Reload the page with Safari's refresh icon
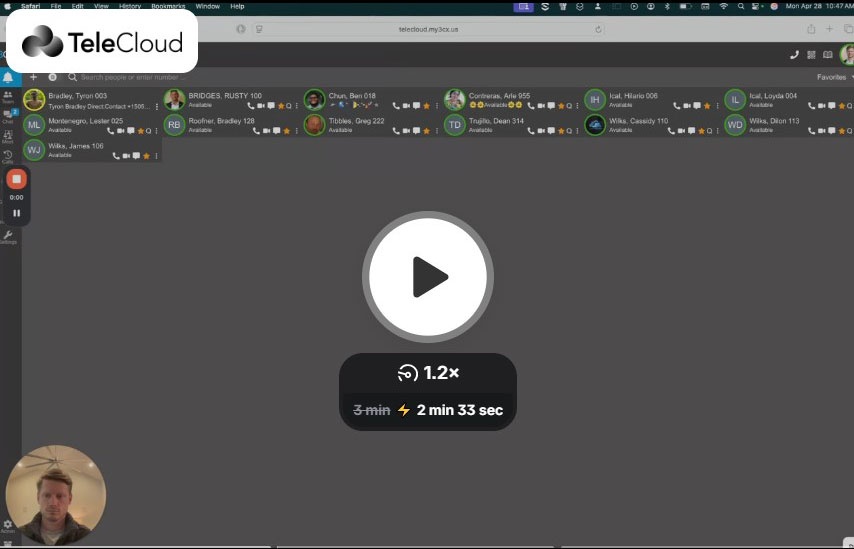This screenshot has height=549, width=854. pyautogui.click(x=598, y=29)
